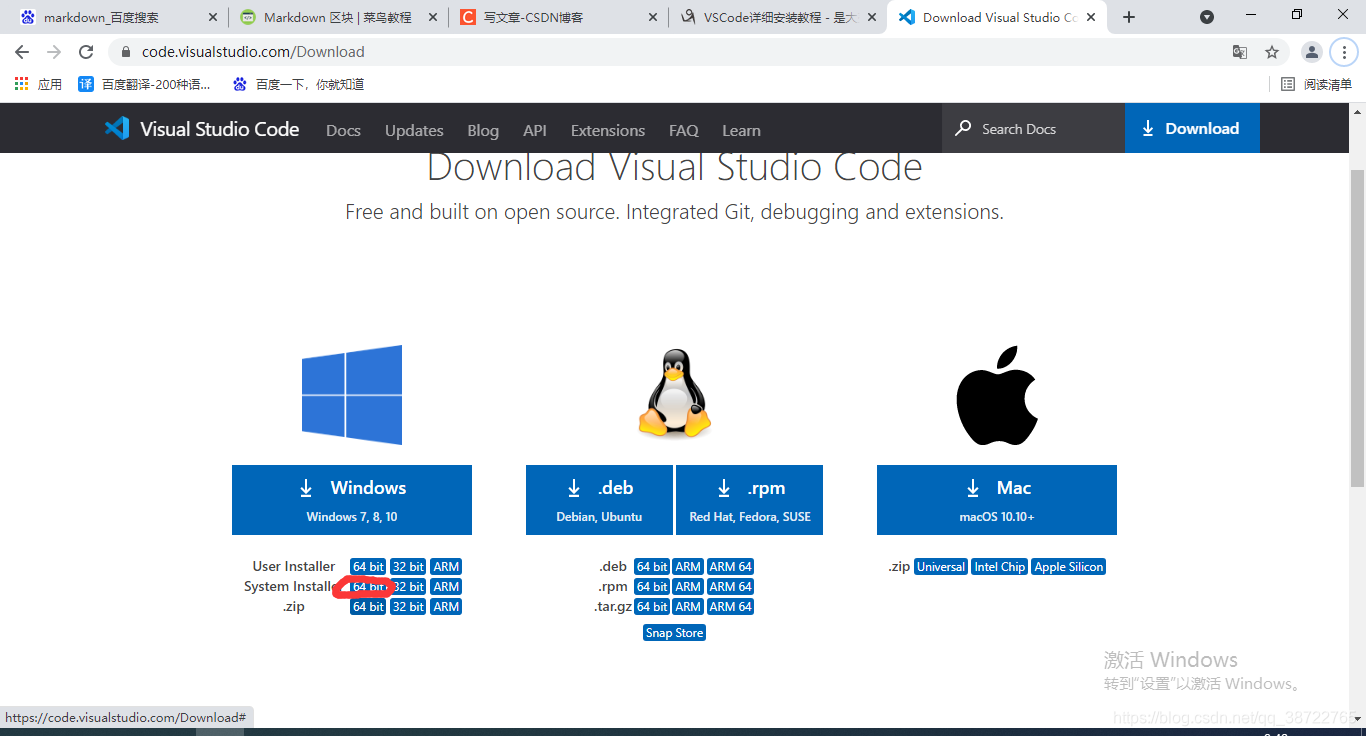Close the 写文章-CSDN博客 tab

point(652,17)
